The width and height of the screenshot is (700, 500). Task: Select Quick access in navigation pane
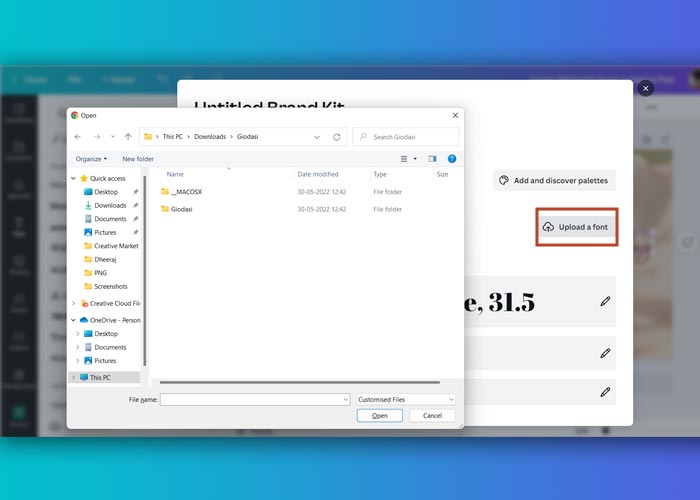(103, 179)
